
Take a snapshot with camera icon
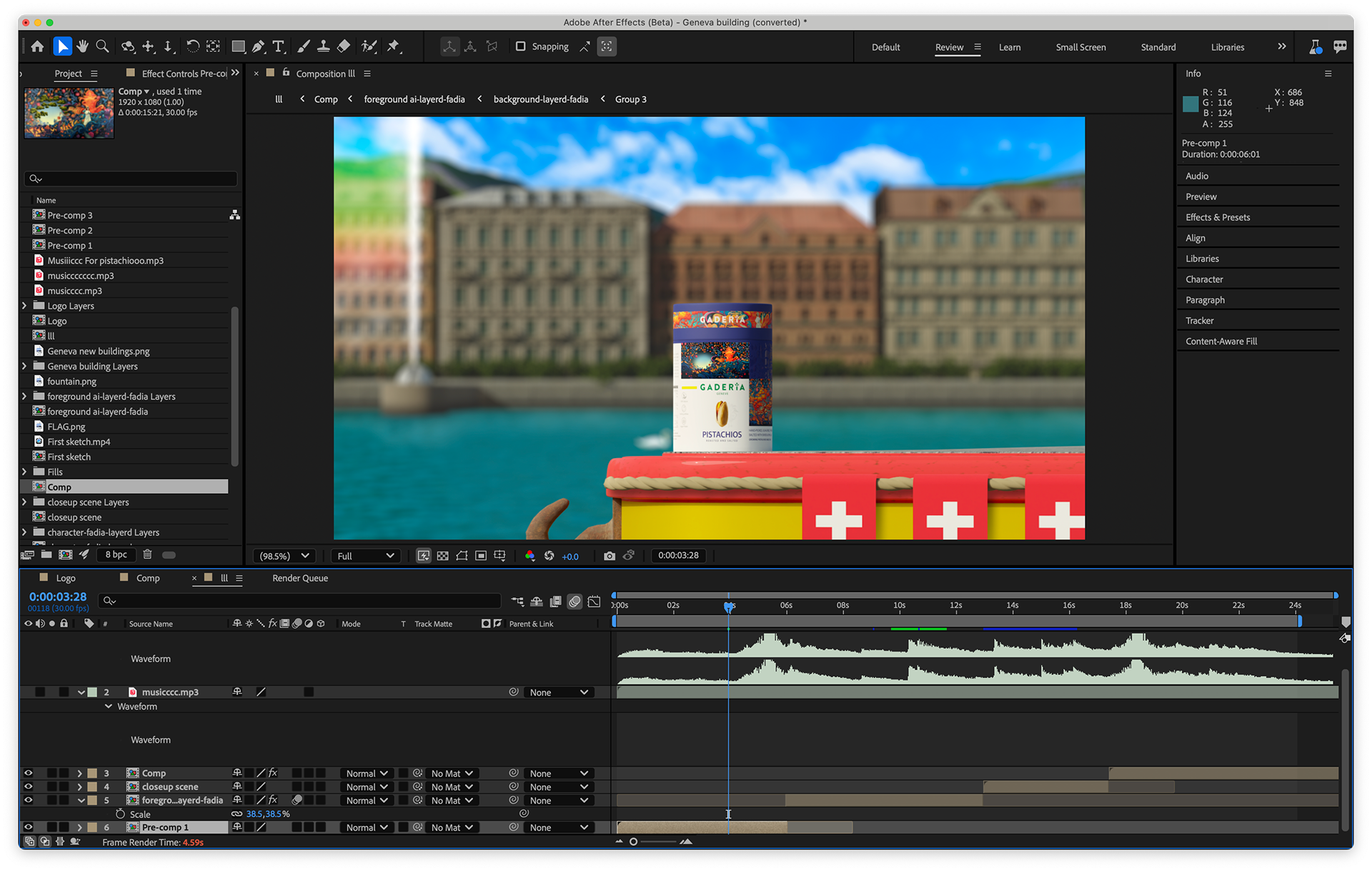tap(610, 556)
